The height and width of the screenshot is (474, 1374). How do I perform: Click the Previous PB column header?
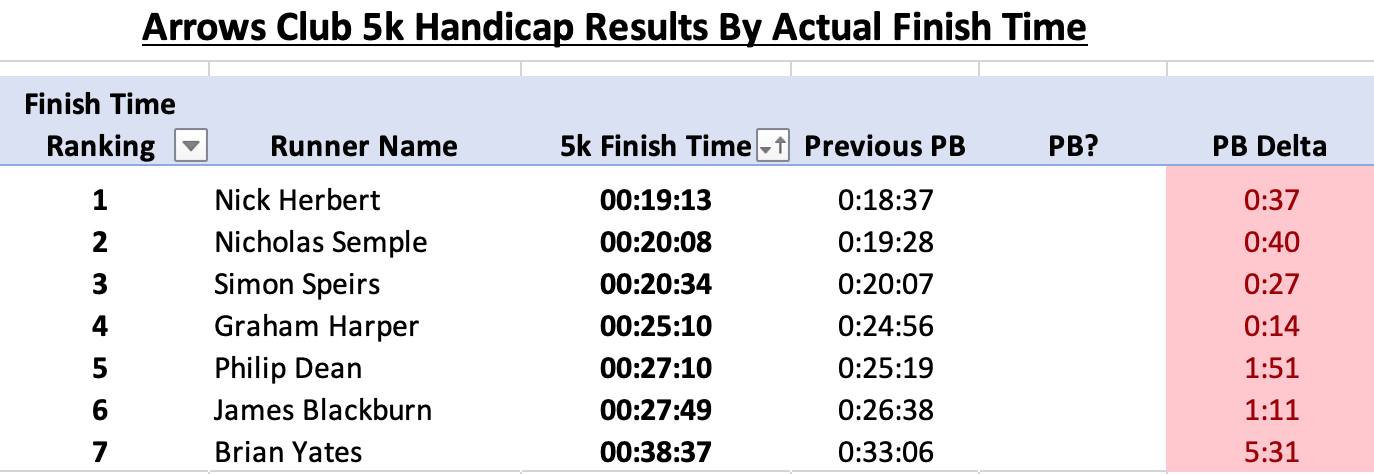point(885,147)
